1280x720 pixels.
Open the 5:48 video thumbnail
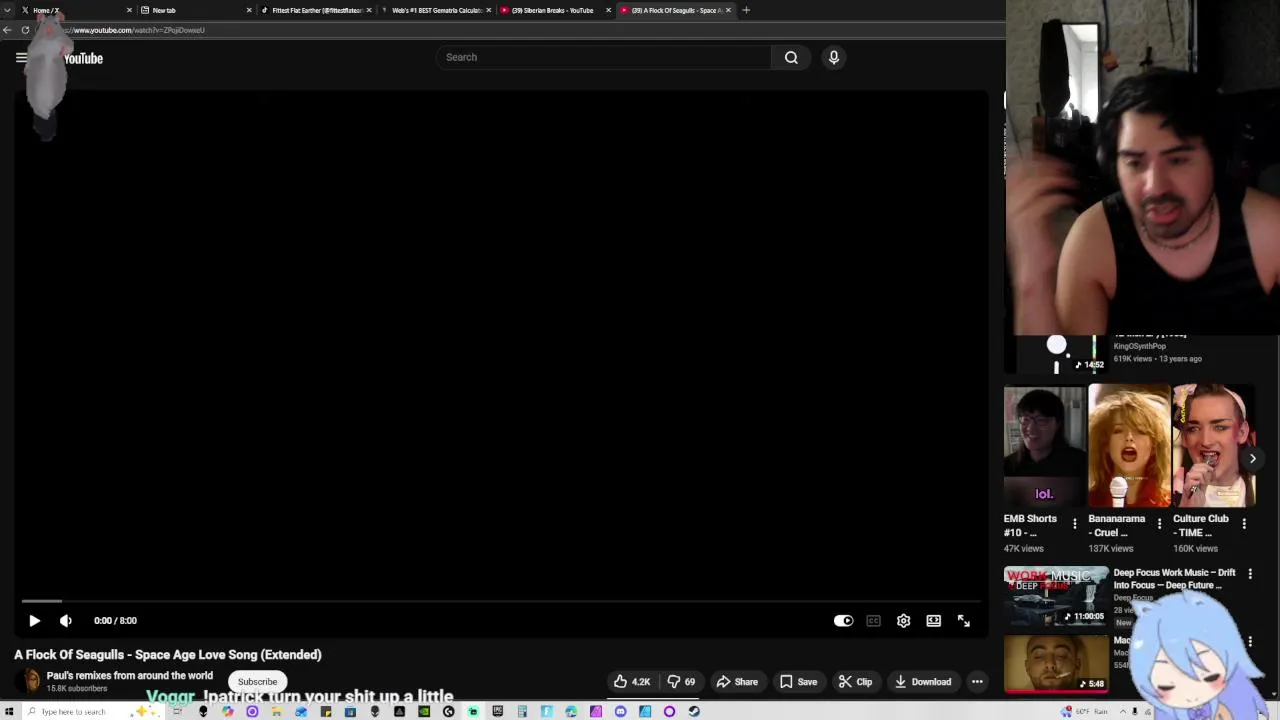pyautogui.click(x=1056, y=663)
